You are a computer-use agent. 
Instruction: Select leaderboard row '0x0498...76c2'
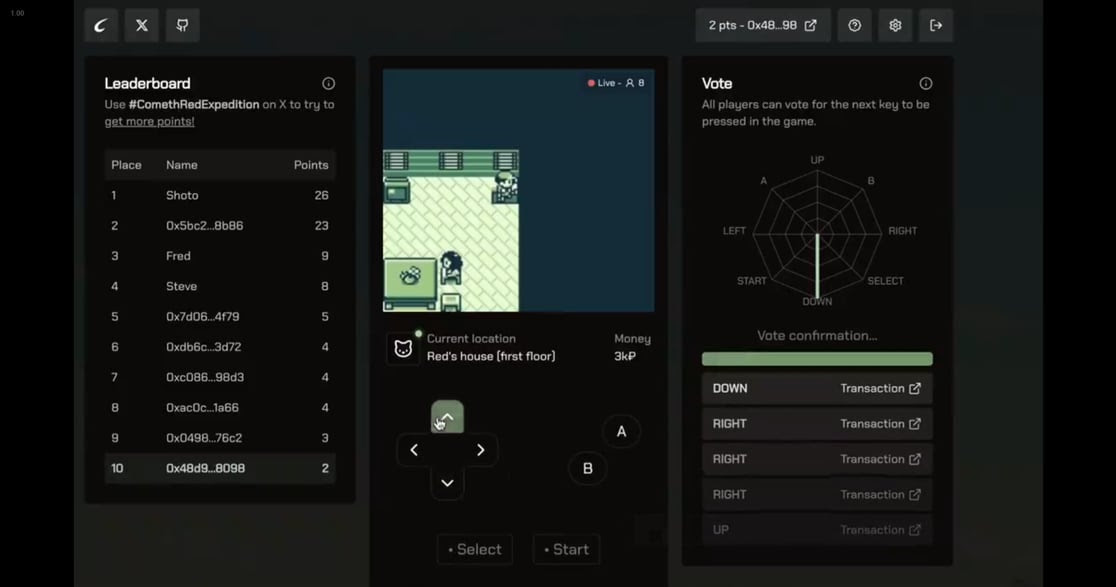tap(220, 438)
